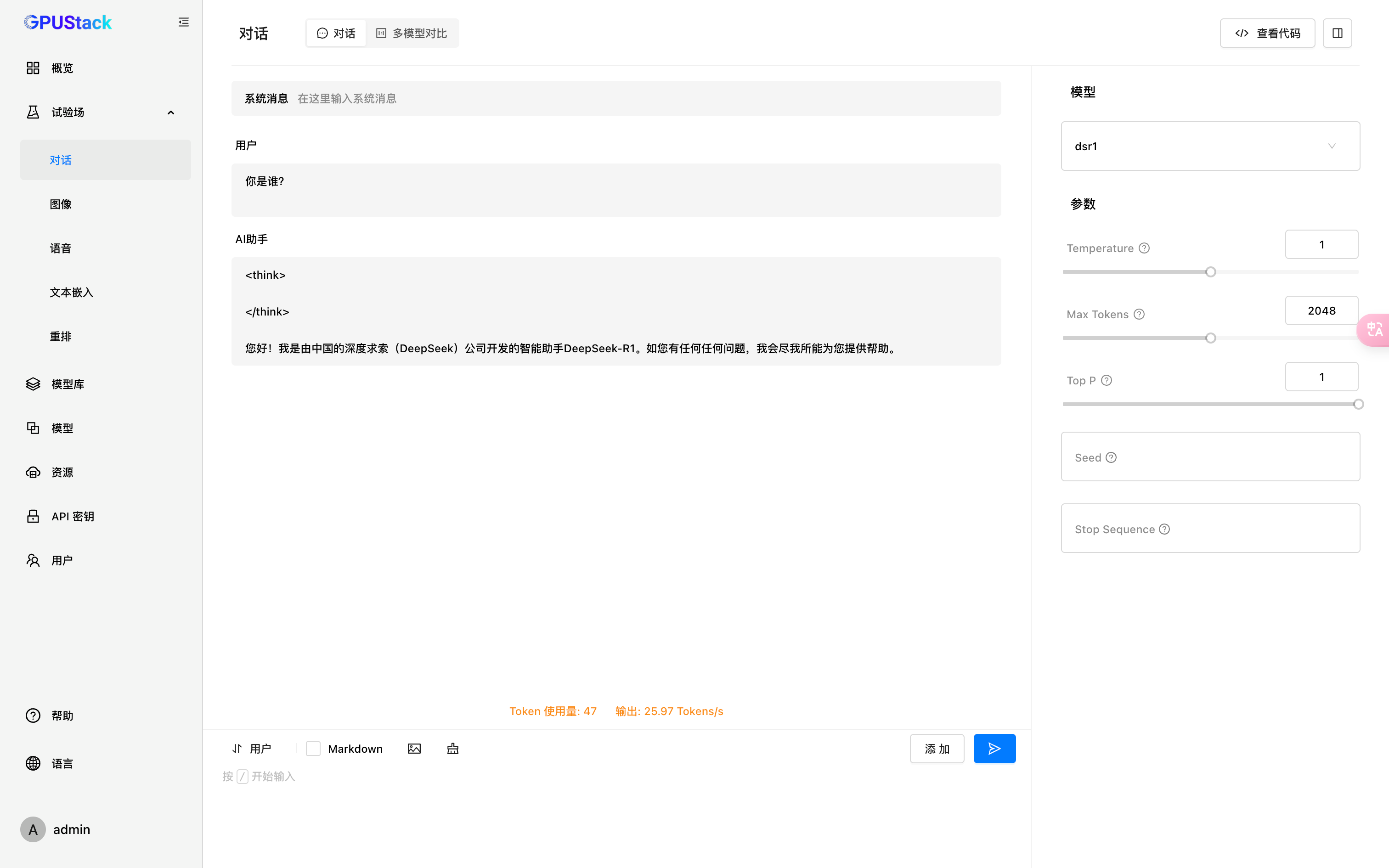The width and height of the screenshot is (1389, 868).
Task: Click the admin avatar
Action: tap(33, 829)
